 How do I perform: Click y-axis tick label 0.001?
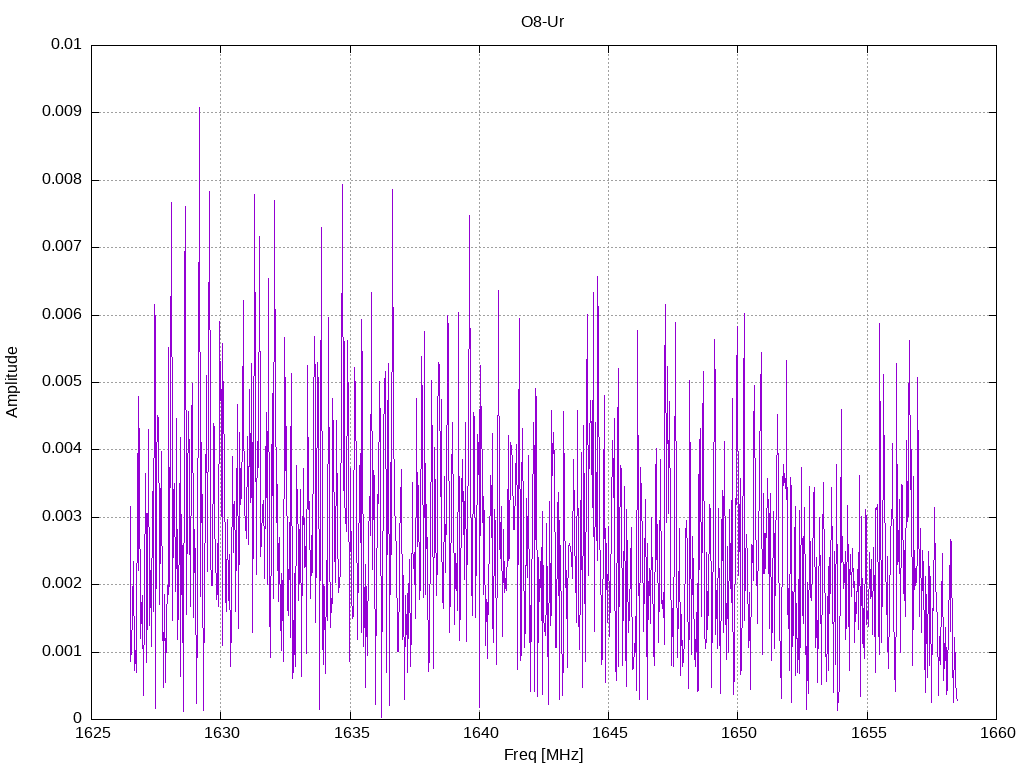(61, 651)
